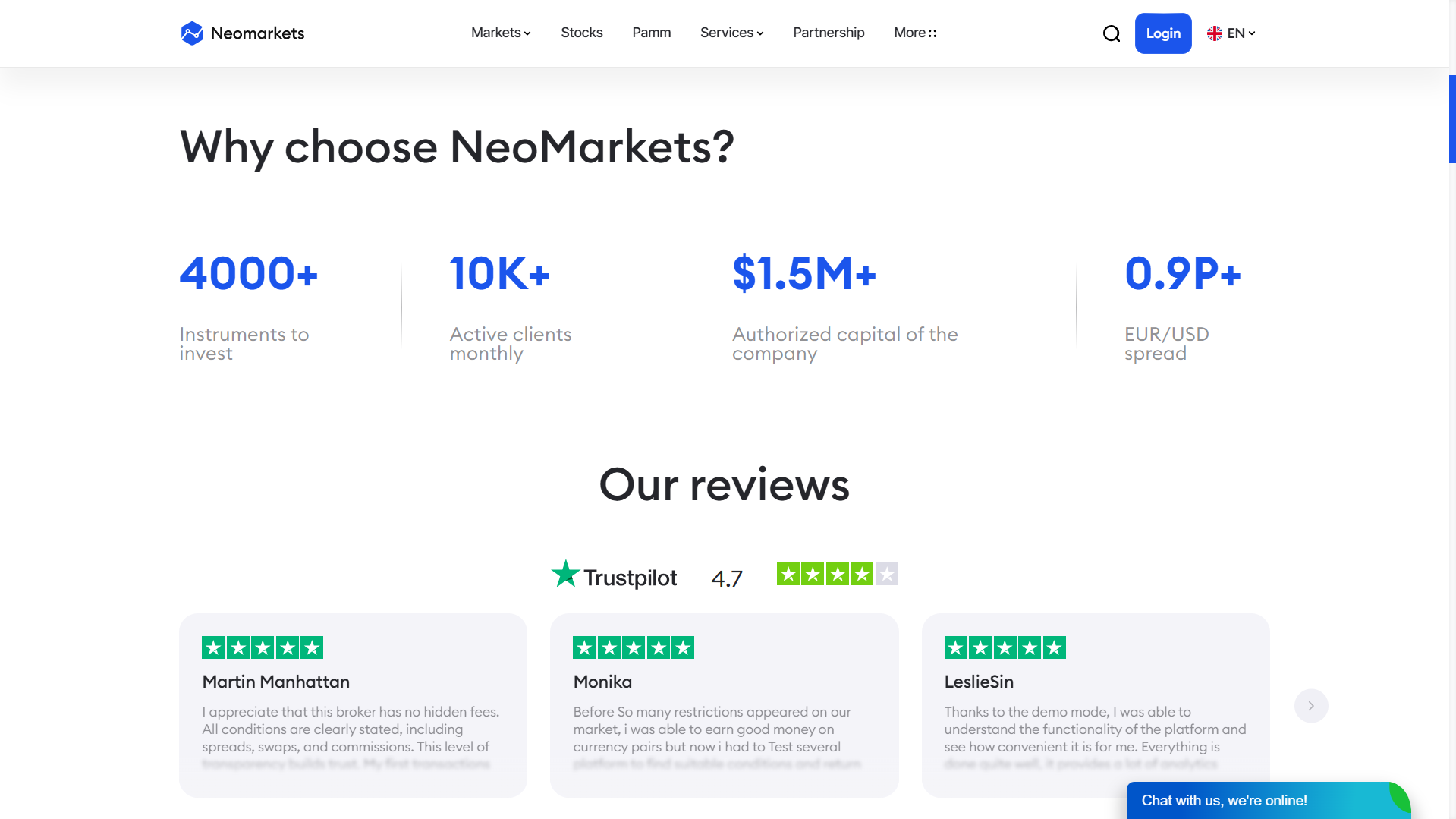This screenshot has height=819, width=1456.
Task: Click Martin Manhattan's five-star rating
Action: click(263, 647)
